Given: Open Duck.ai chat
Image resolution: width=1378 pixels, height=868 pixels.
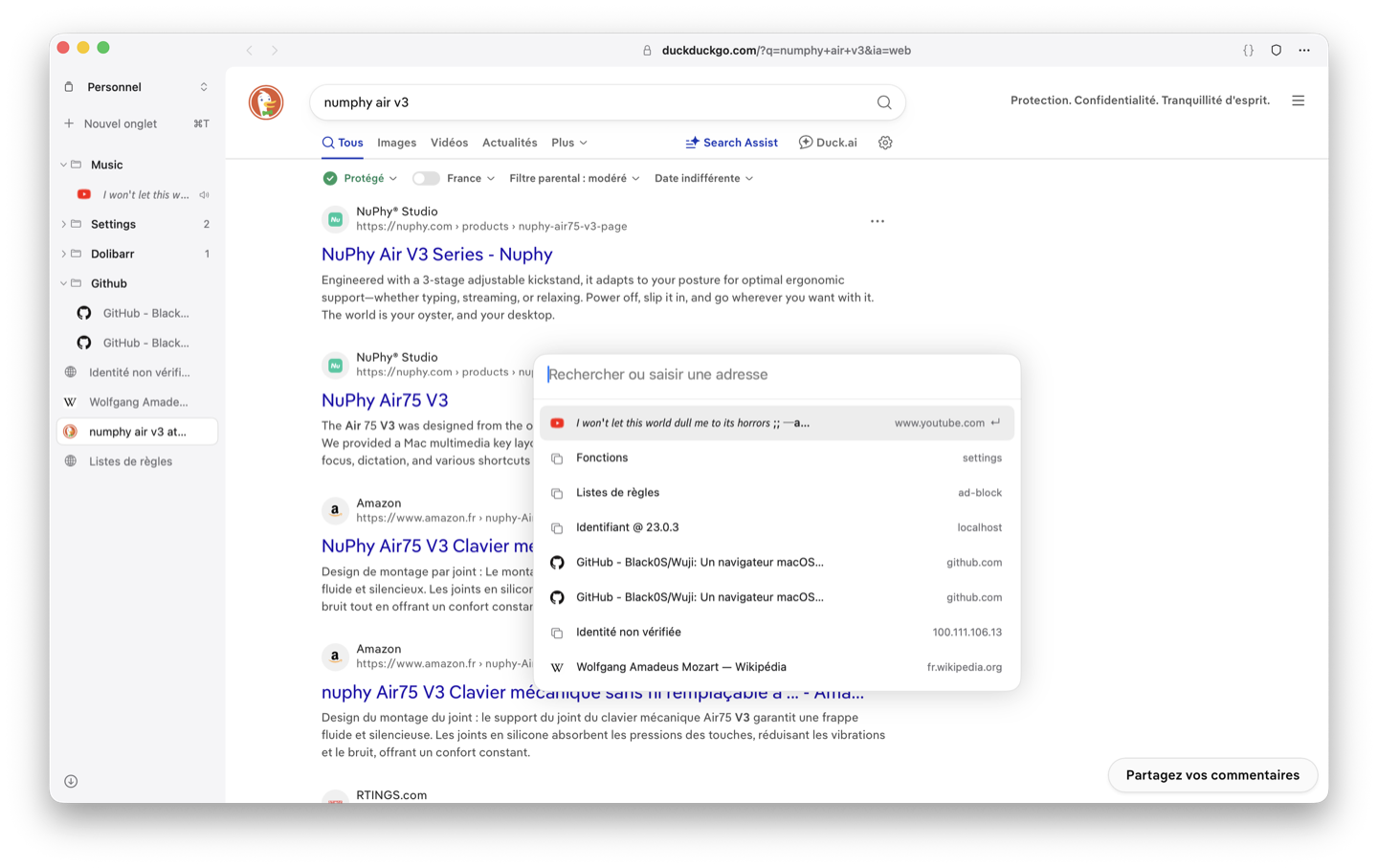Looking at the screenshot, I should click(x=828, y=143).
